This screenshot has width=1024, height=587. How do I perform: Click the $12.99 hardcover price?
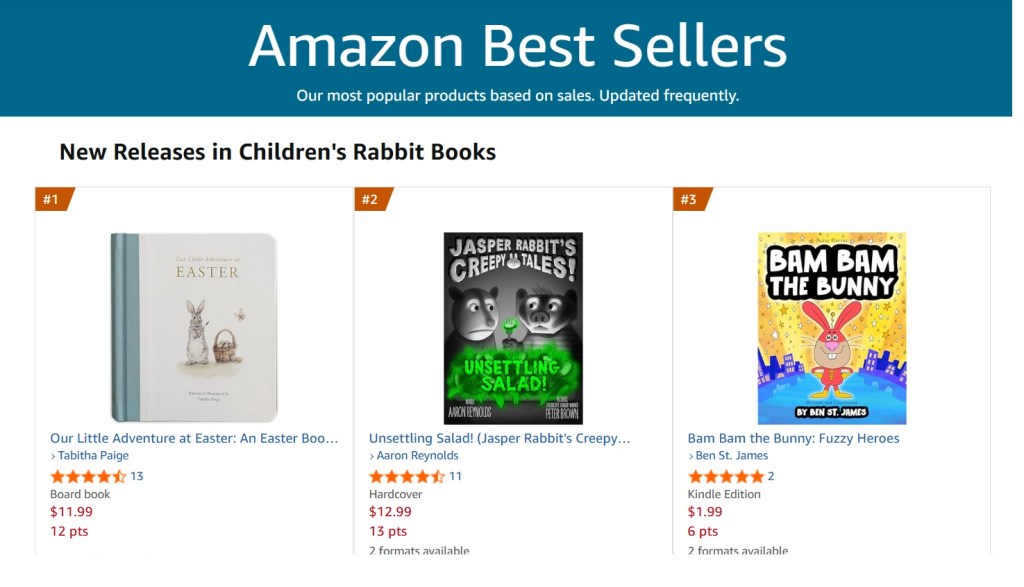390,513
